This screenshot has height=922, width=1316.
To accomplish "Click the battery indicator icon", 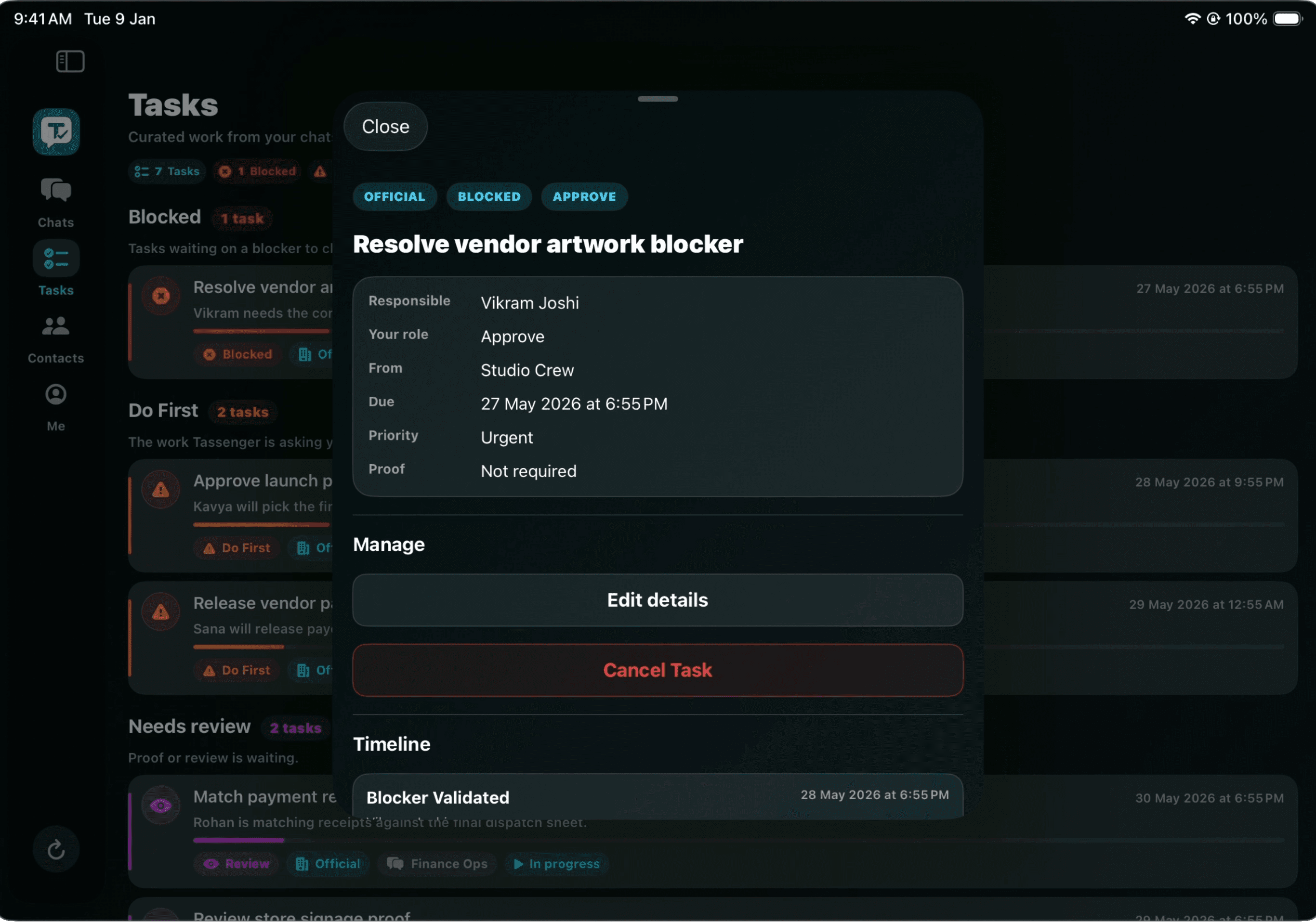I will point(1288,19).
